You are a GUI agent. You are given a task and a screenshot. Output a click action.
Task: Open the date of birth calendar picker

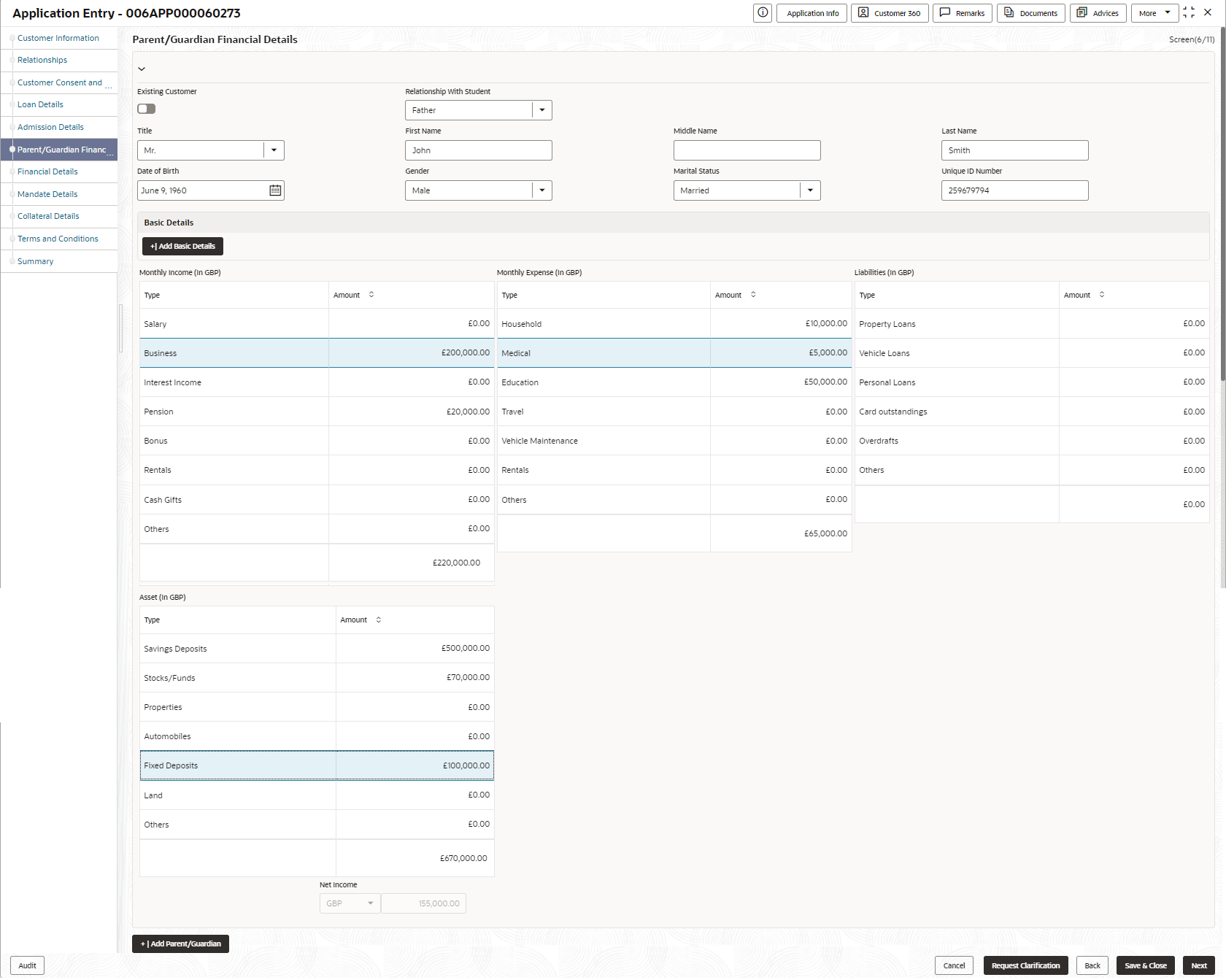tap(275, 190)
